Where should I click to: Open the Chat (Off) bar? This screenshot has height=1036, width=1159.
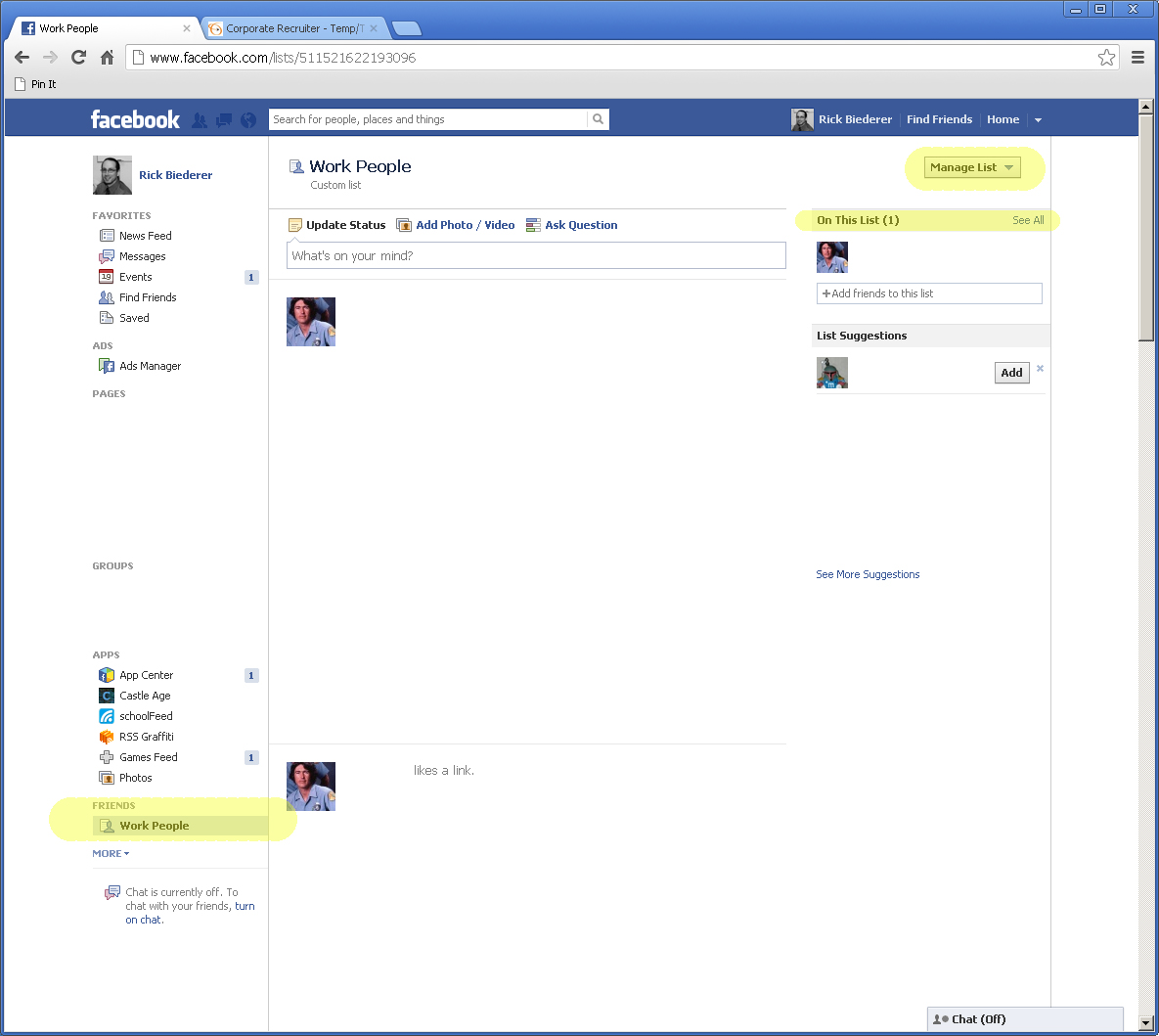pyautogui.click(x=1025, y=1019)
